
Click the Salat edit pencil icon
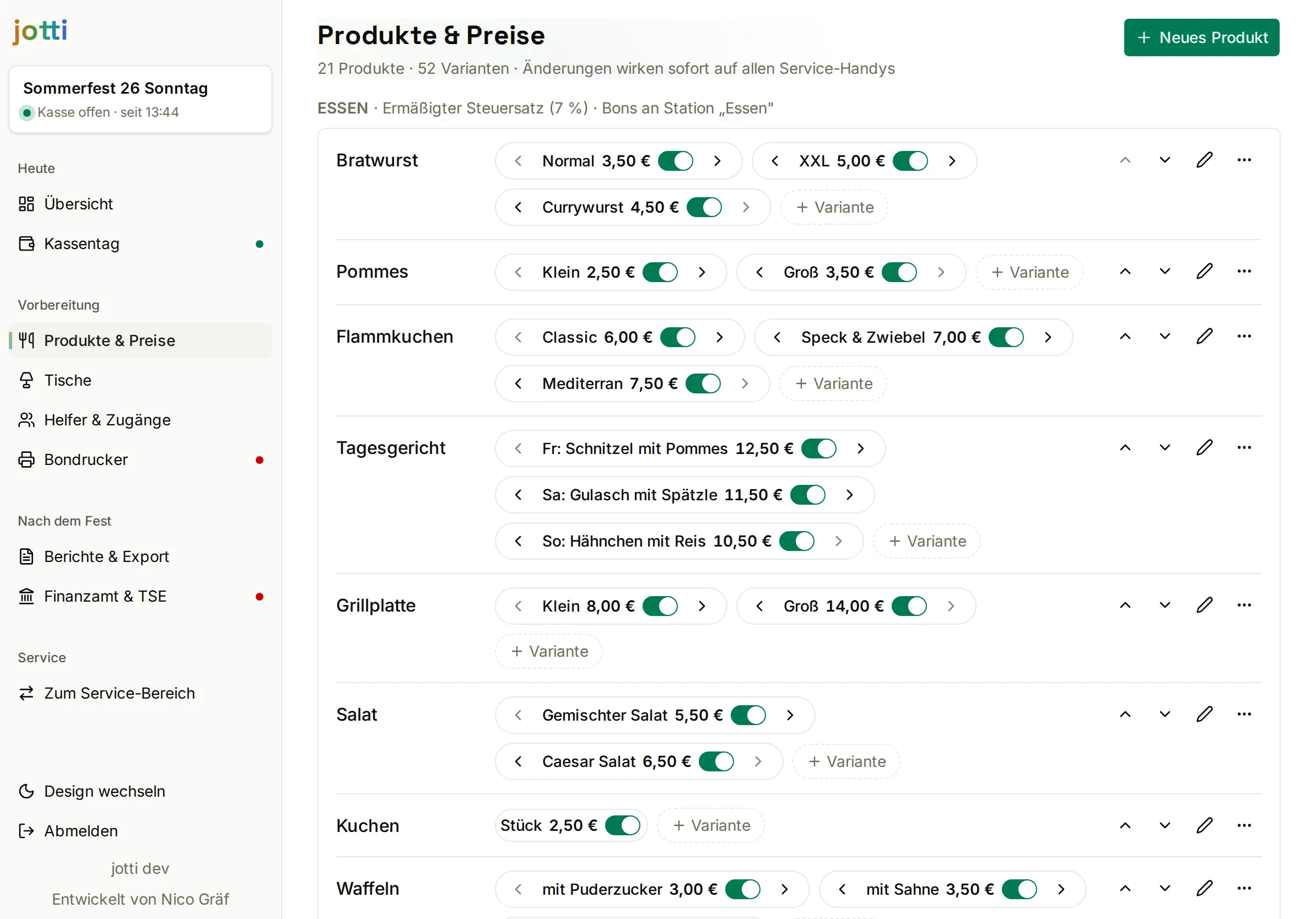click(x=1204, y=714)
